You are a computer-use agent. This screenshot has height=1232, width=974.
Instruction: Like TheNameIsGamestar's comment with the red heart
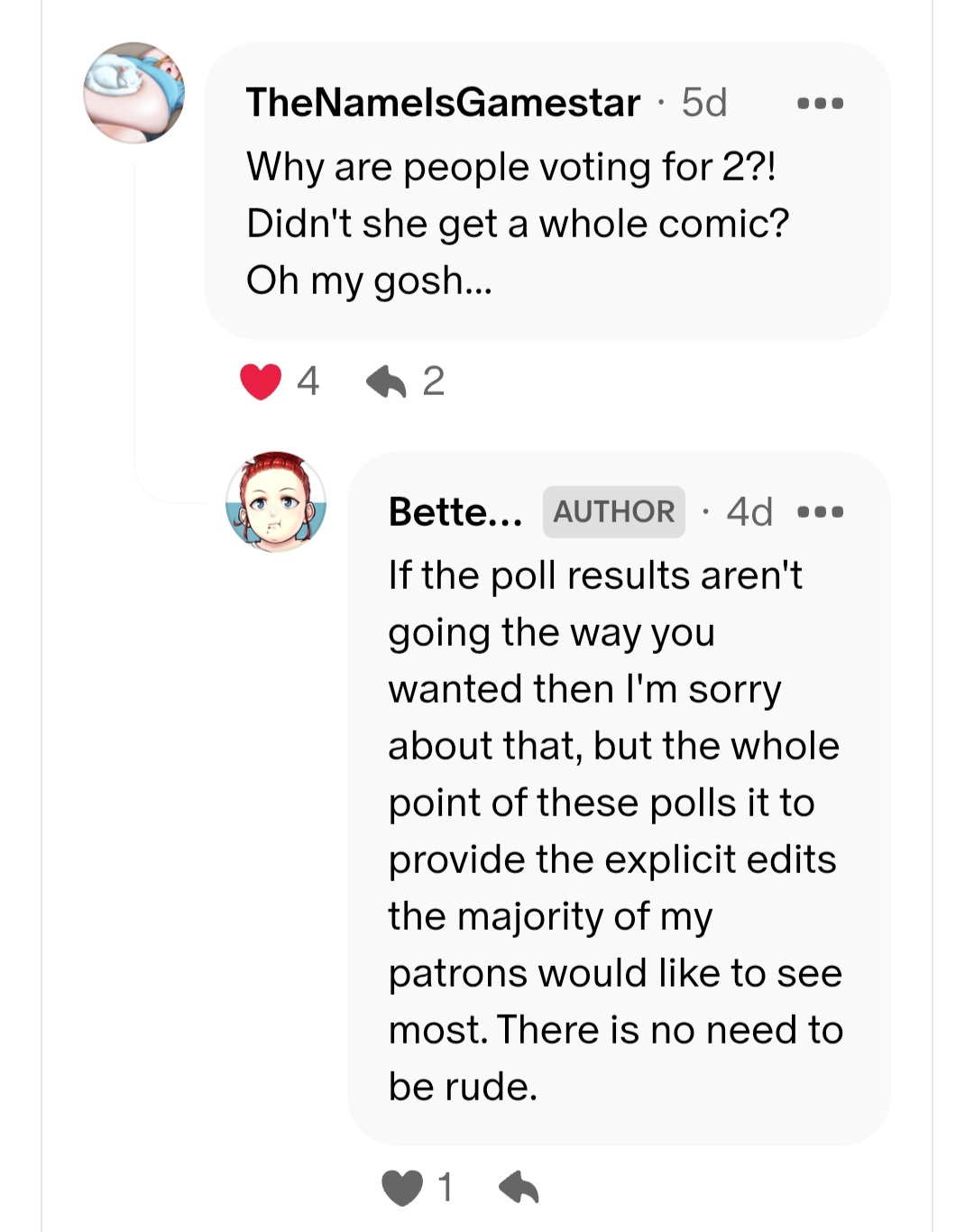(x=260, y=382)
